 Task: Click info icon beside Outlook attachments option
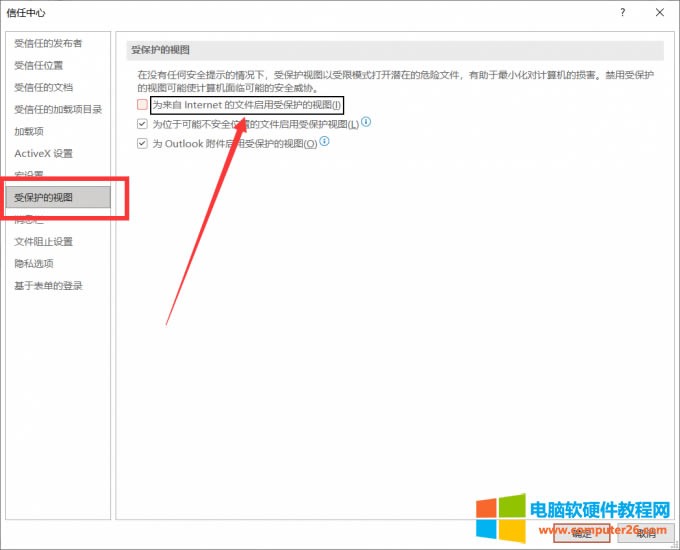click(324, 142)
